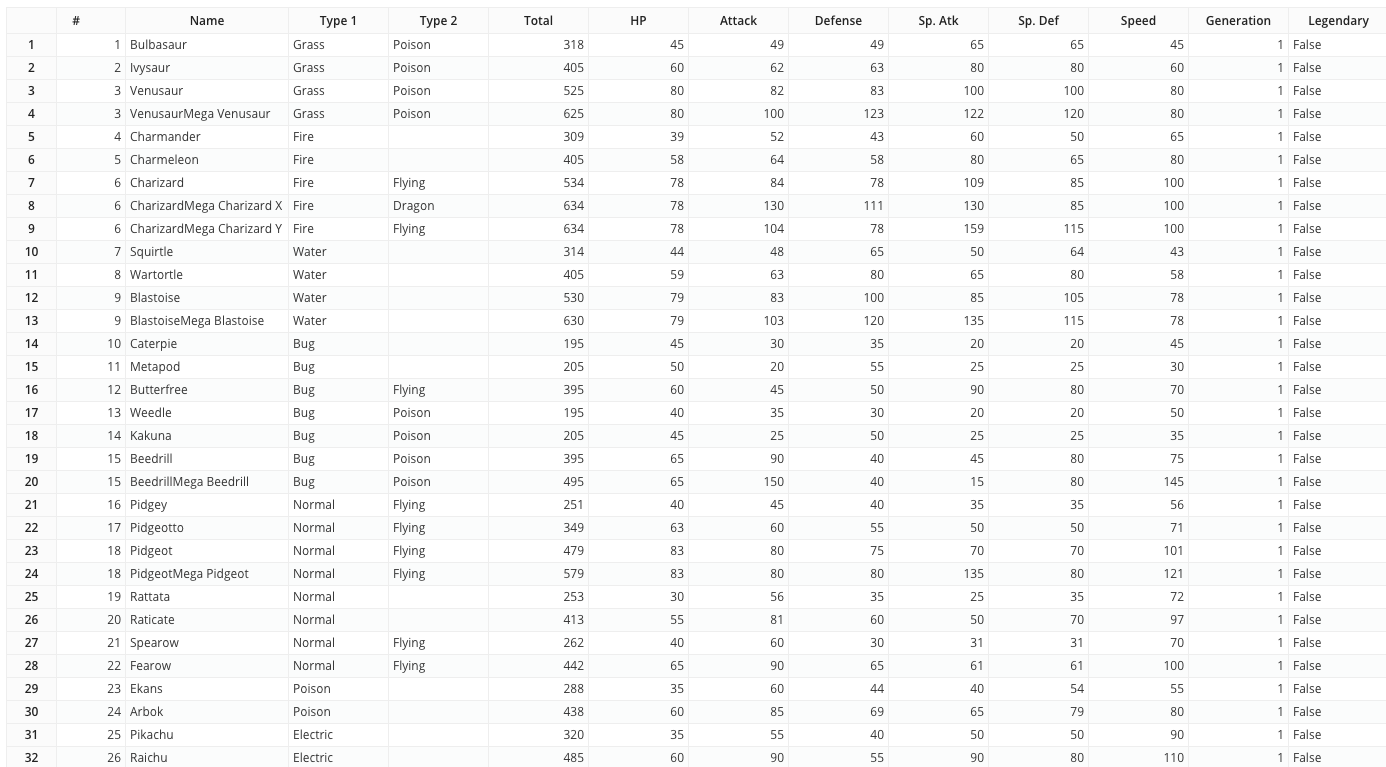Image resolution: width=1386 pixels, height=767 pixels.
Task: Click the Name column header
Action: (207, 20)
